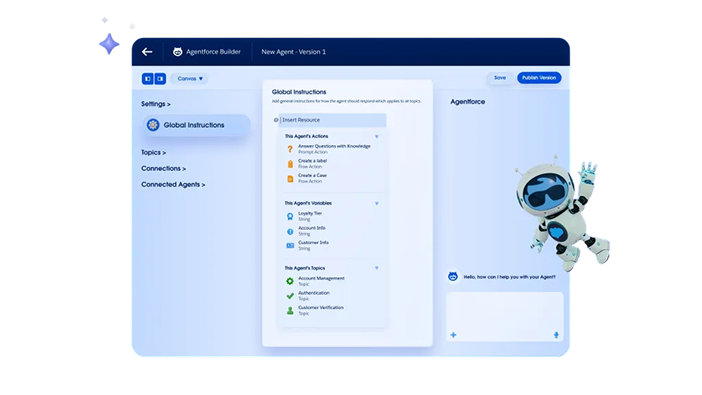Click the back arrow in the header
The image size is (702, 395).
click(x=147, y=52)
